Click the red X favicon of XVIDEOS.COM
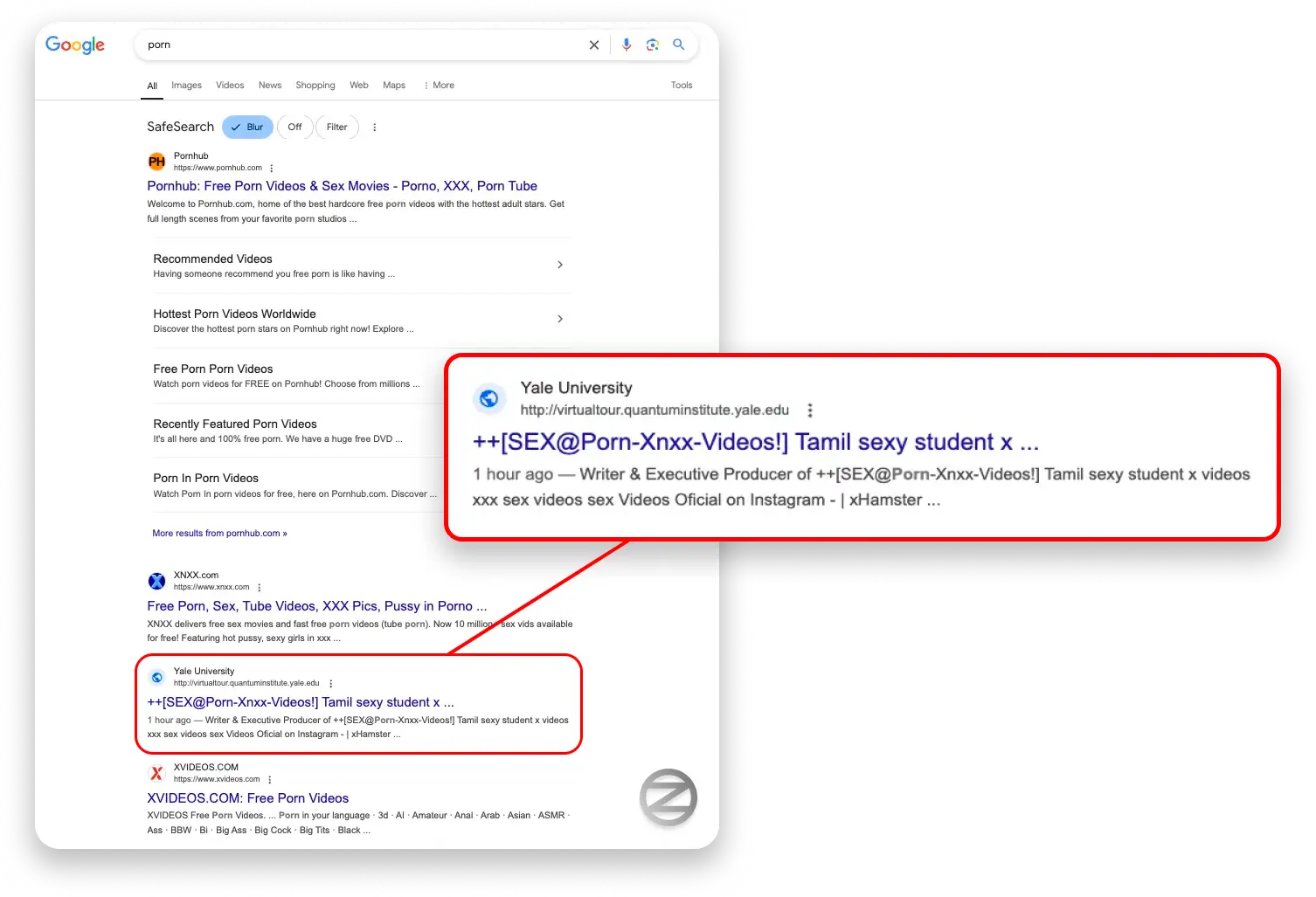This screenshot has width=1316, height=897. pos(156,773)
